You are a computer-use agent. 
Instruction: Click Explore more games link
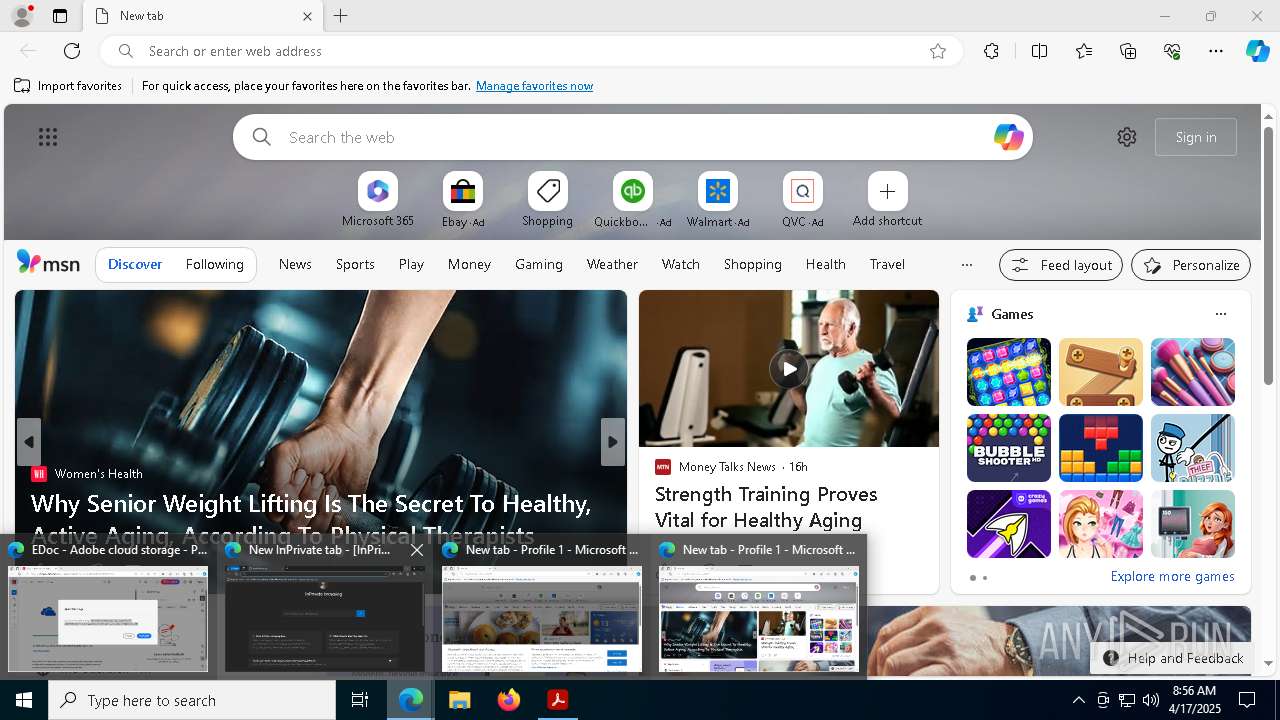pyautogui.click(x=1172, y=577)
